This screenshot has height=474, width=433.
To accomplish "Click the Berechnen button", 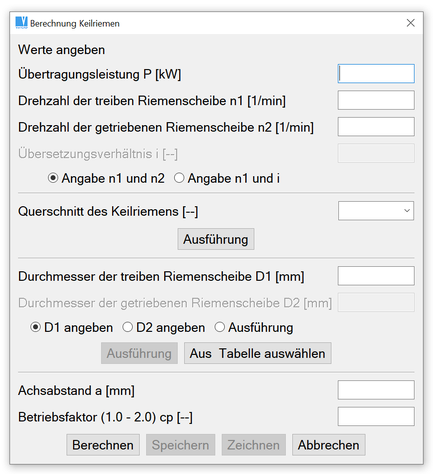I will (103, 445).
